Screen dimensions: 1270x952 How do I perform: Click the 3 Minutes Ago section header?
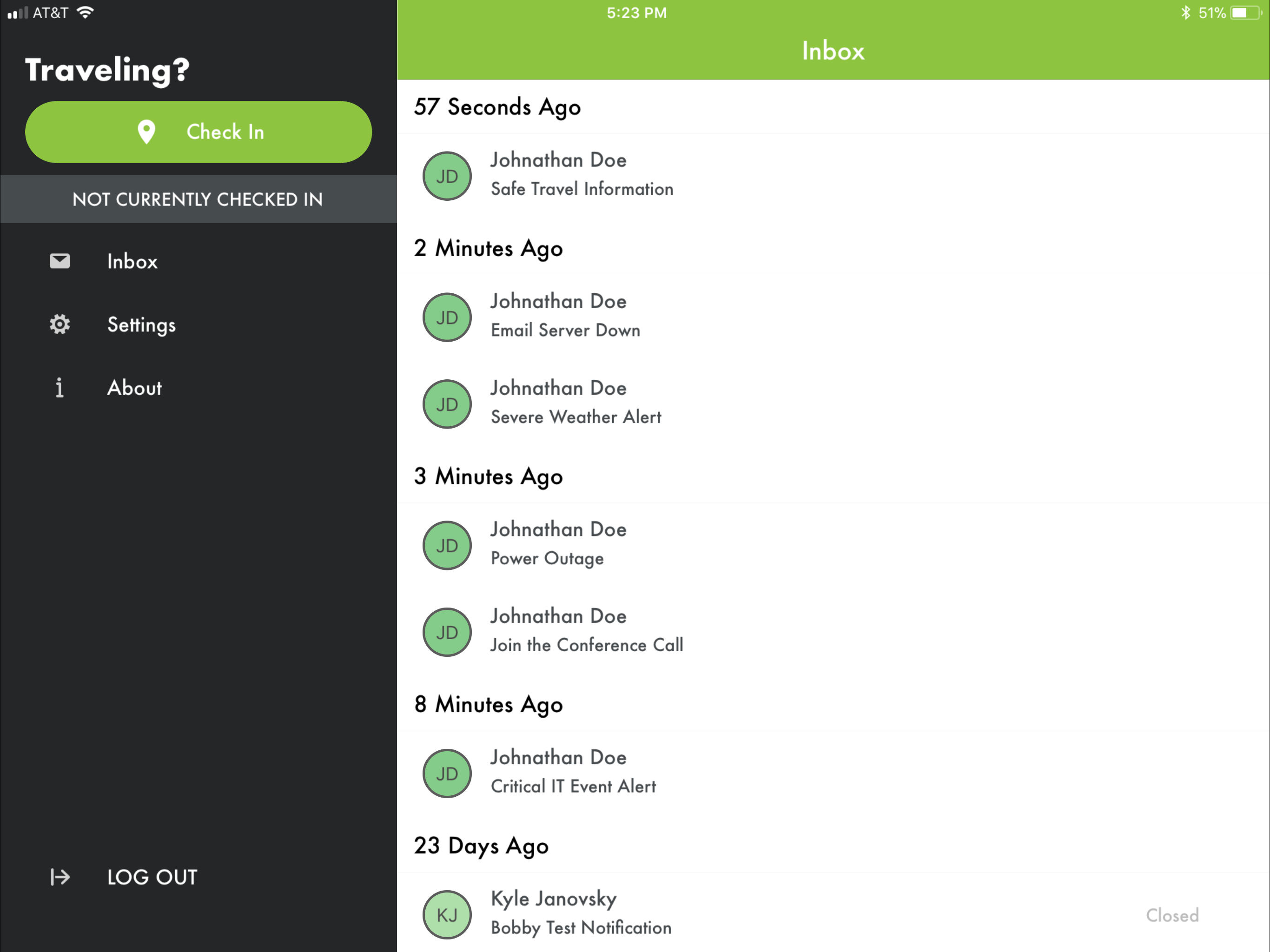(488, 476)
